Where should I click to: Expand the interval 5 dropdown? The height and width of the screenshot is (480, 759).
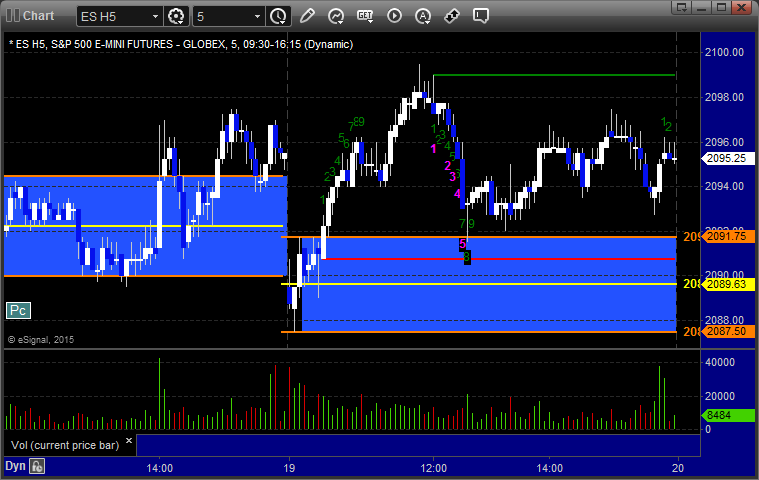tap(257, 16)
